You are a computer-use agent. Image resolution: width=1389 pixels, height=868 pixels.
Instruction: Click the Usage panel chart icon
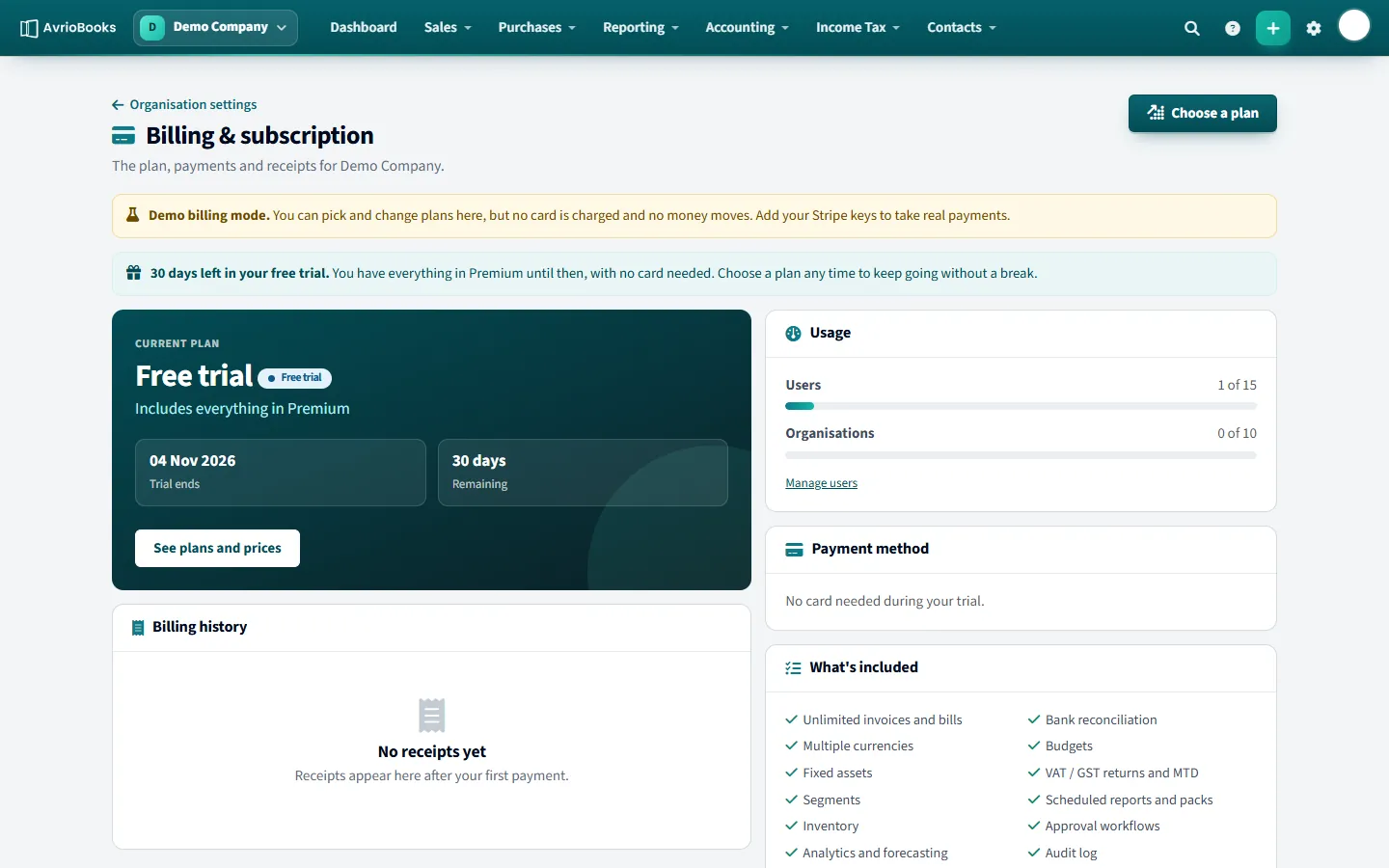coord(794,334)
